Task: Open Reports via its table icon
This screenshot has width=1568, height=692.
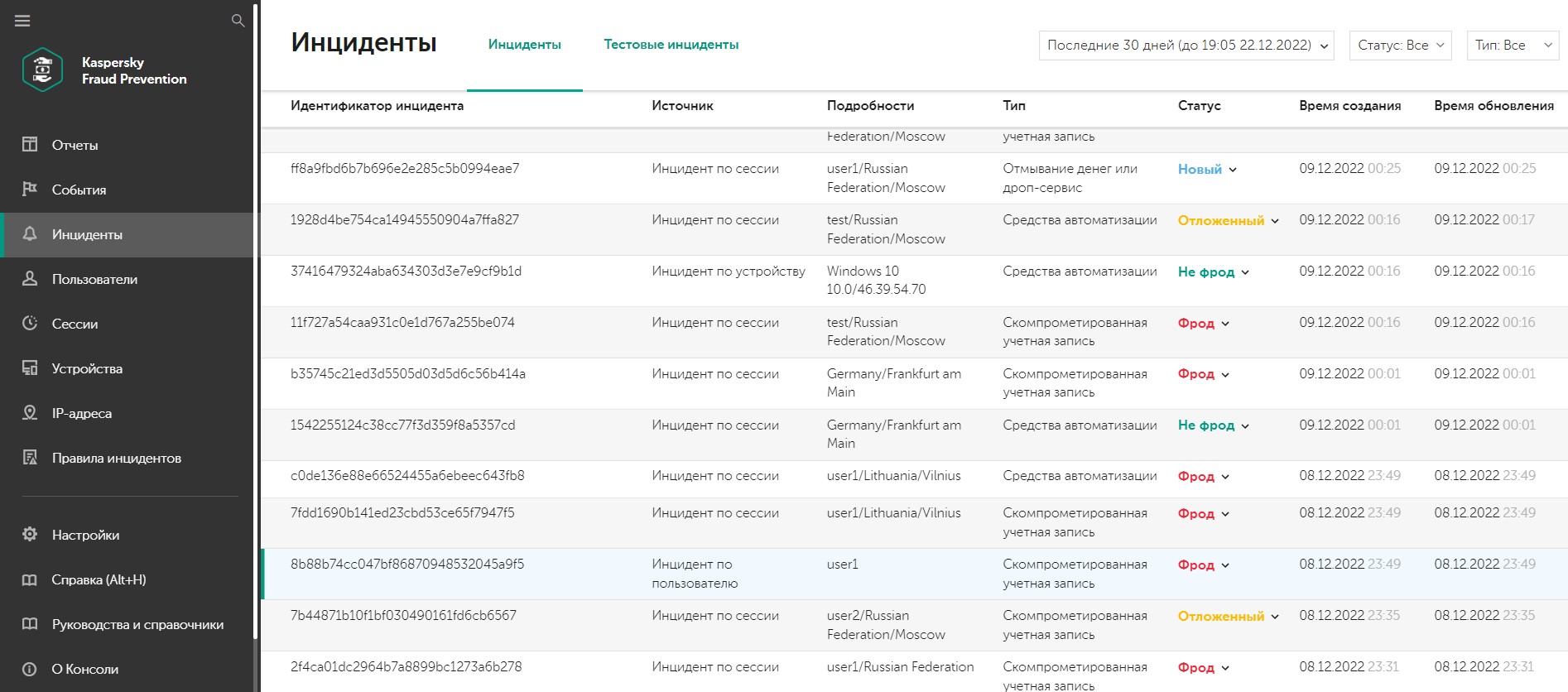Action: [30, 145]
